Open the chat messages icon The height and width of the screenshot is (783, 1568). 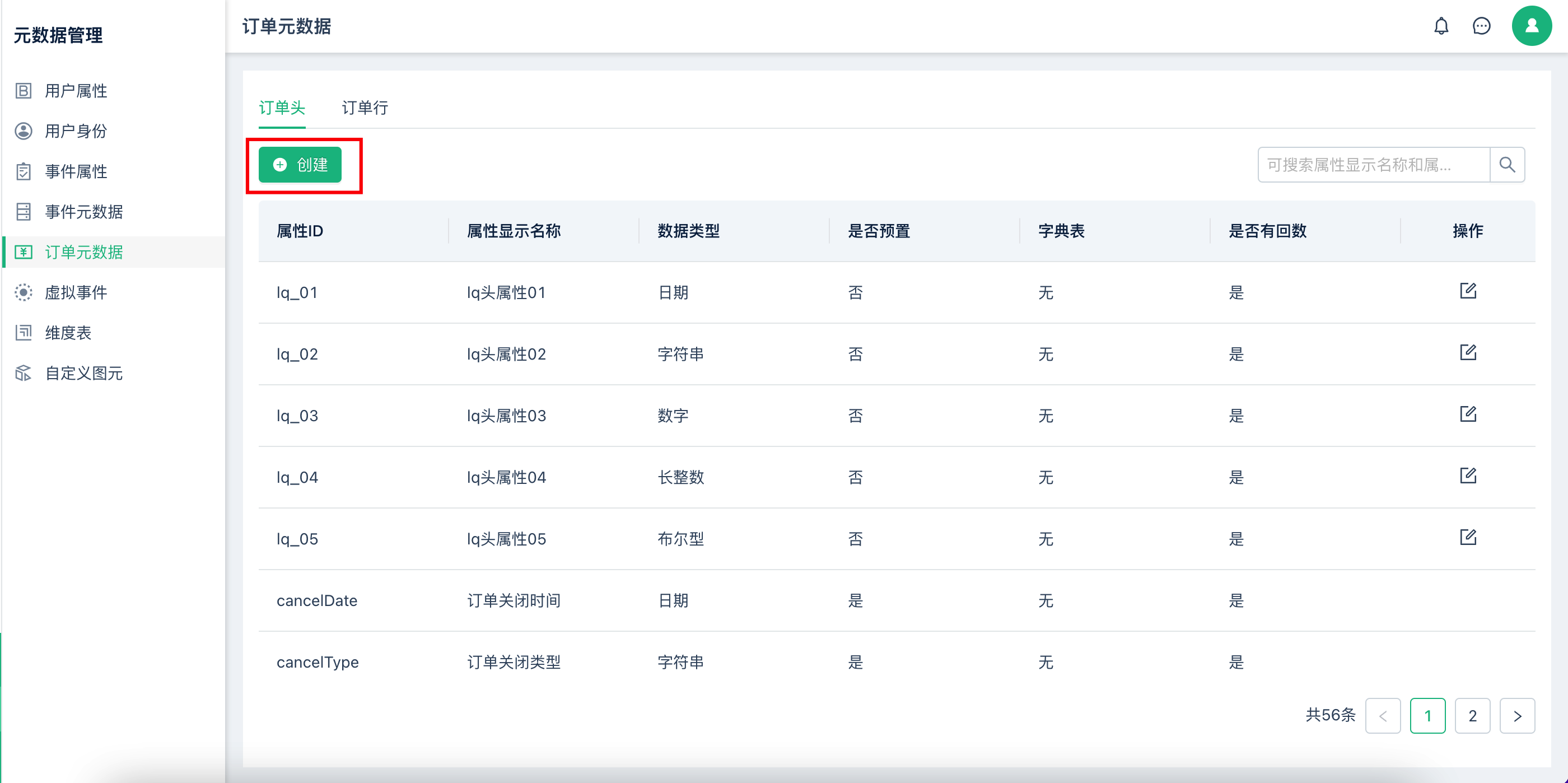coord(1481,26)
